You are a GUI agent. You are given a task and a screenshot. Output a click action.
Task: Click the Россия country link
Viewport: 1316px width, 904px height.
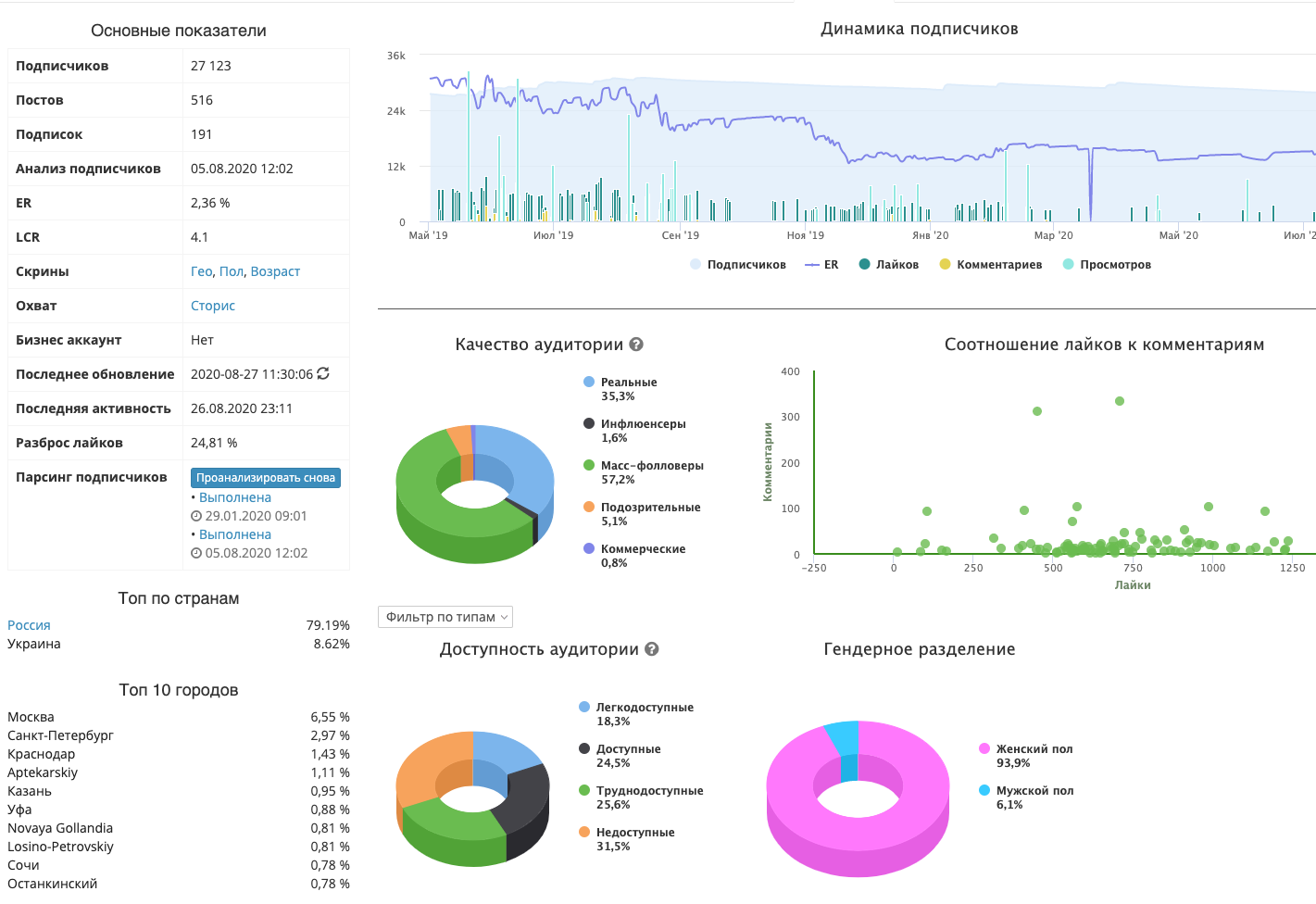pyautogui.click(x=29, y=625)
